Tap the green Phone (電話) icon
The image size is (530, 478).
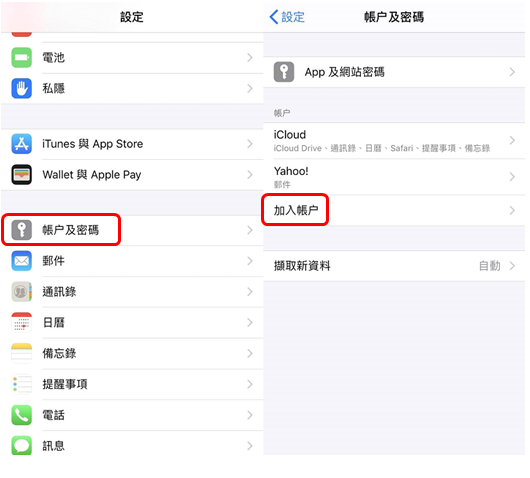(22, 415)
